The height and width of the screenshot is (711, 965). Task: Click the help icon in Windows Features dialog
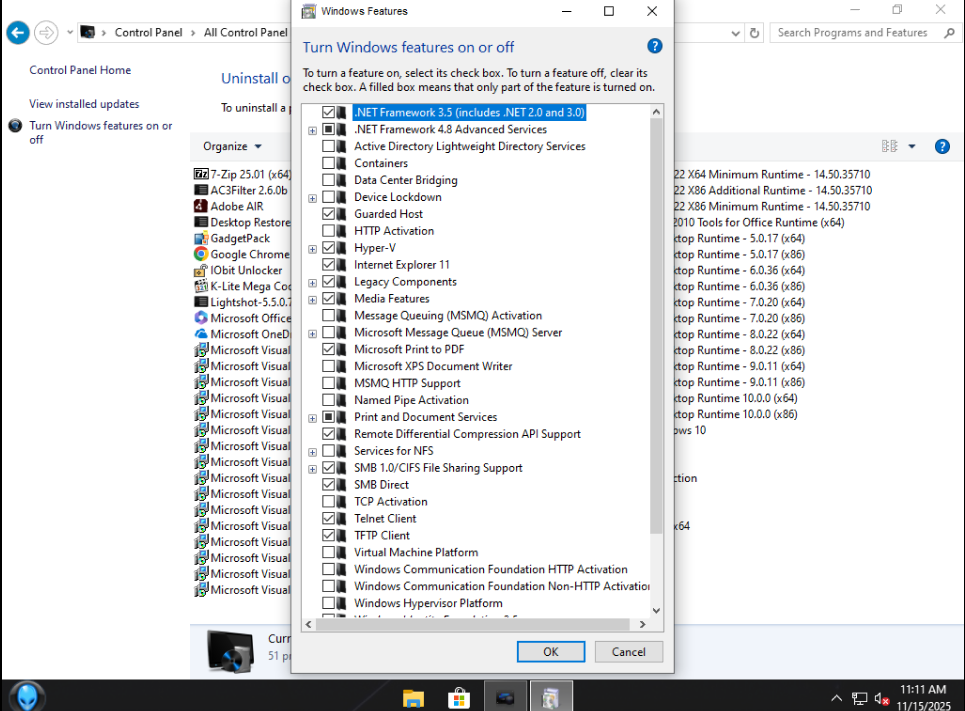(x=655, y=46)
